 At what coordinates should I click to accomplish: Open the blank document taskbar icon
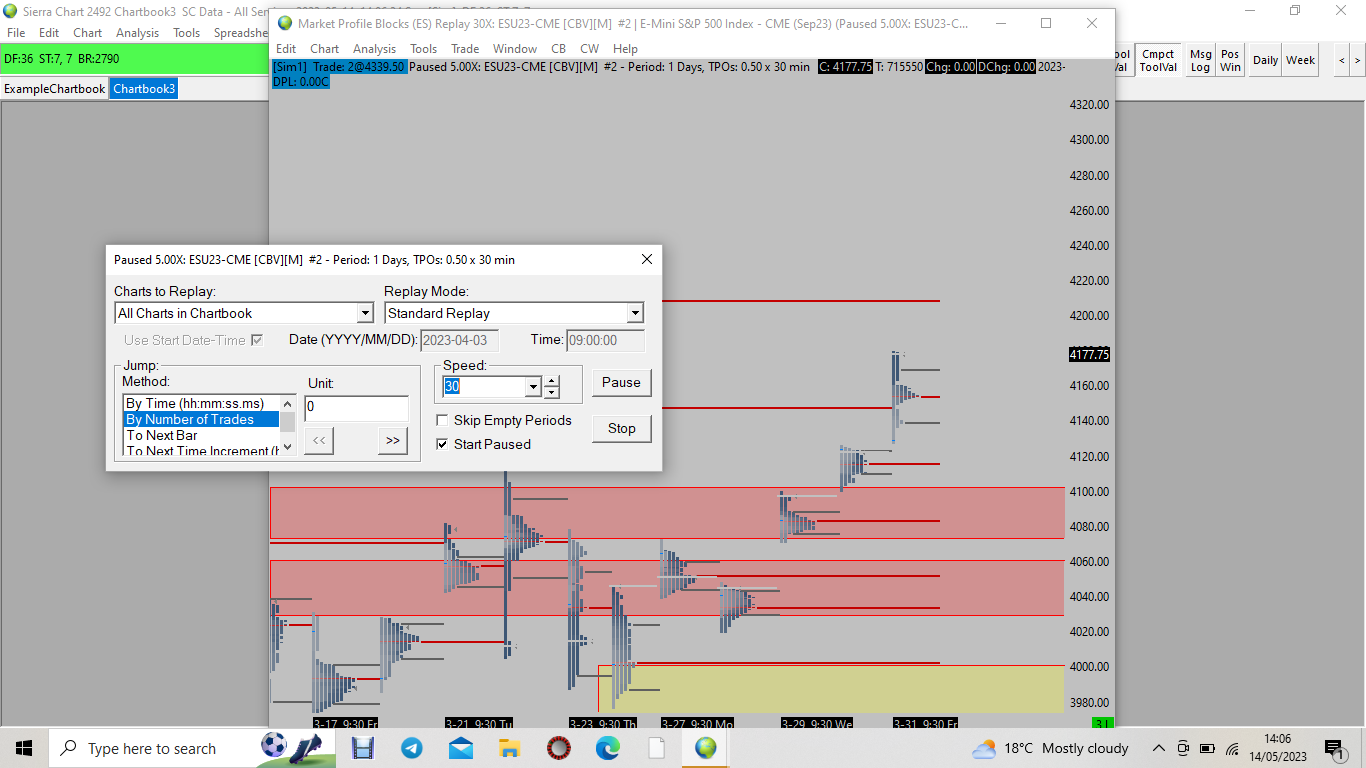point(657,748)
